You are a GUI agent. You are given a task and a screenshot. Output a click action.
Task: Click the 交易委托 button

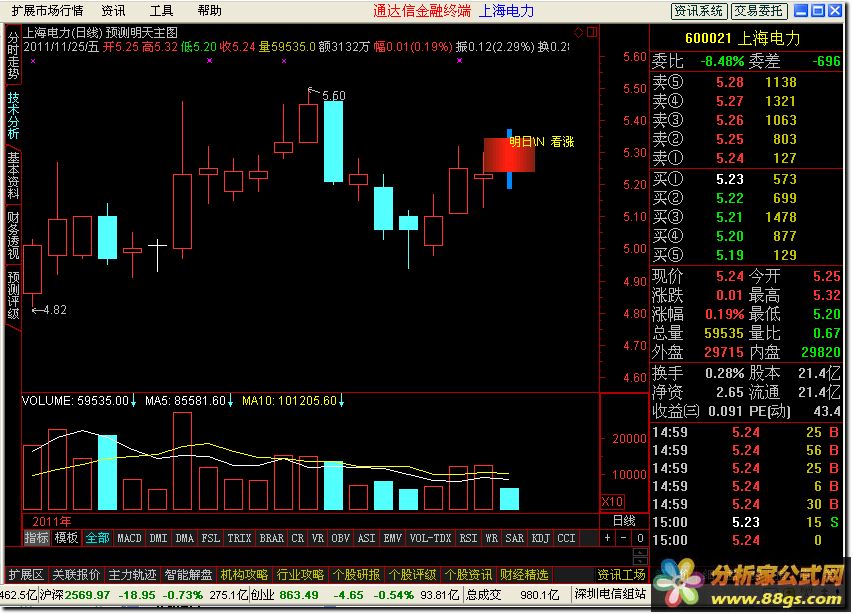coord(758,10)
